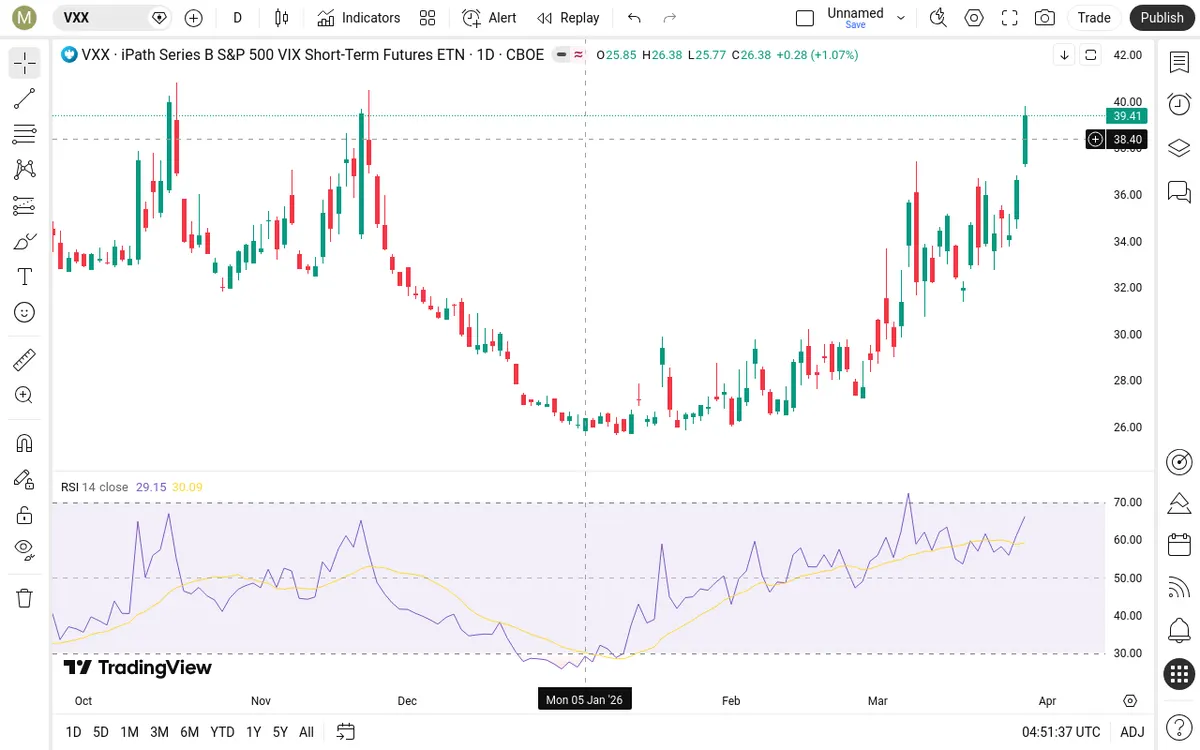1200x750 pixels.
Task: Redo the last undone action
Action: [x=670, y=17]
